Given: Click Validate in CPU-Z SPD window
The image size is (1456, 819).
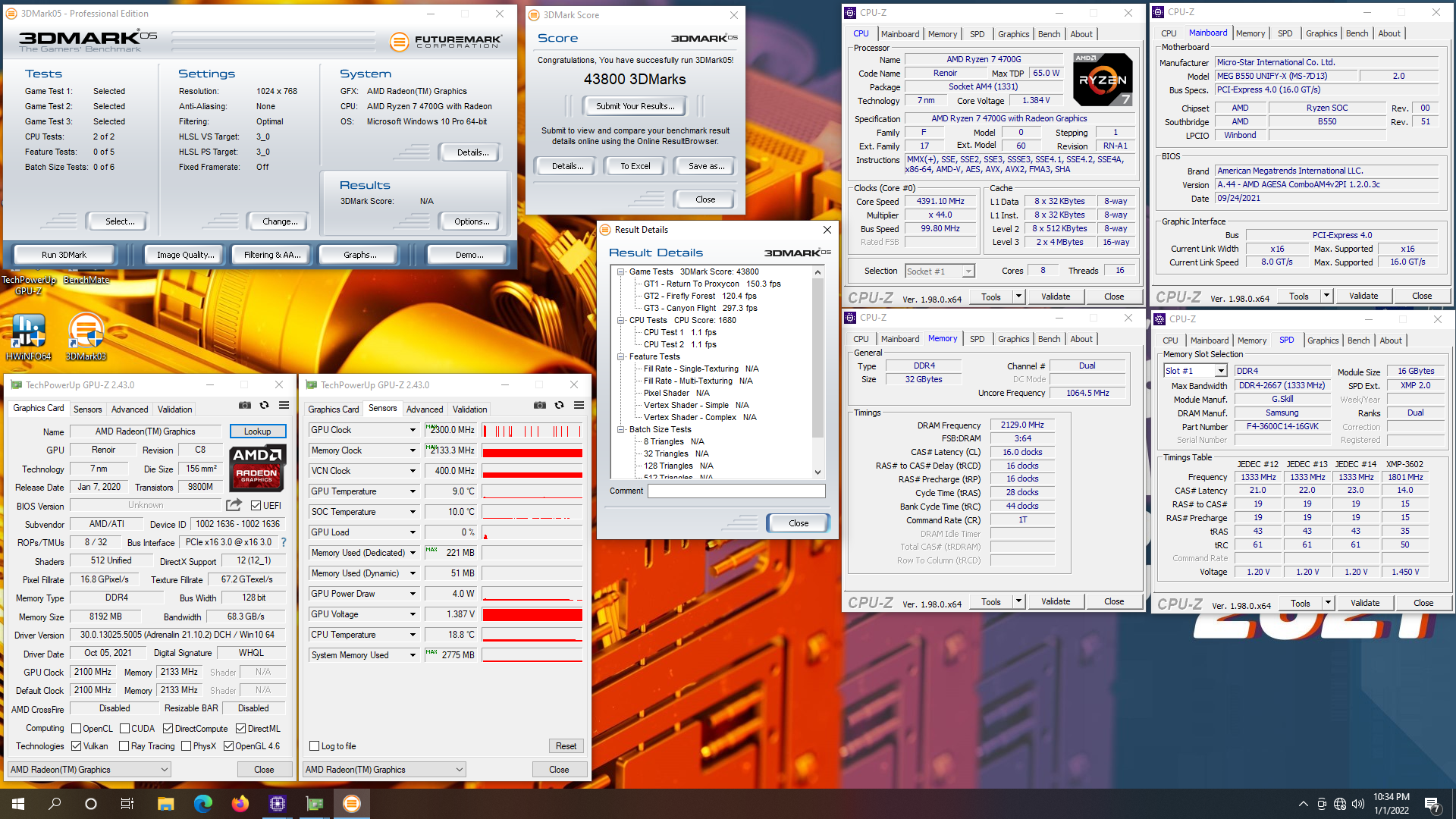Looking at the screenshot, I should point(1365,604).
